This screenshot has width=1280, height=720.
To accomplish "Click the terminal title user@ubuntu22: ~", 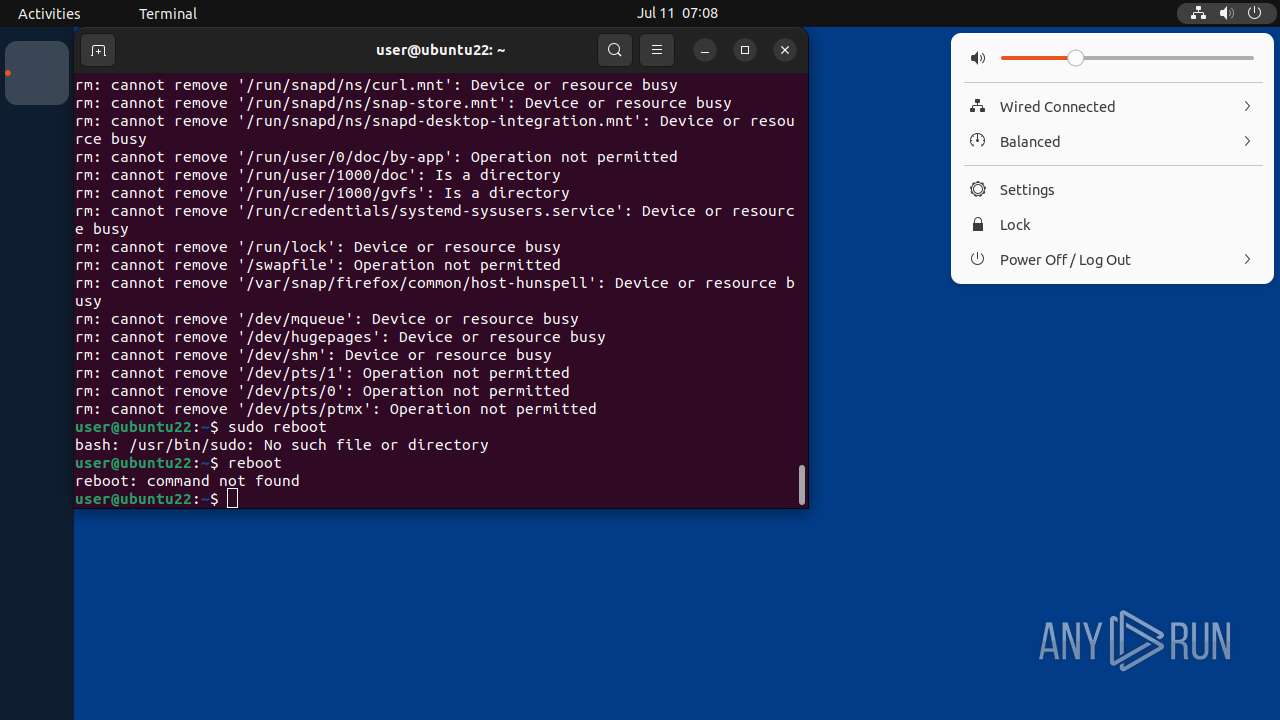I will (441, 49).
